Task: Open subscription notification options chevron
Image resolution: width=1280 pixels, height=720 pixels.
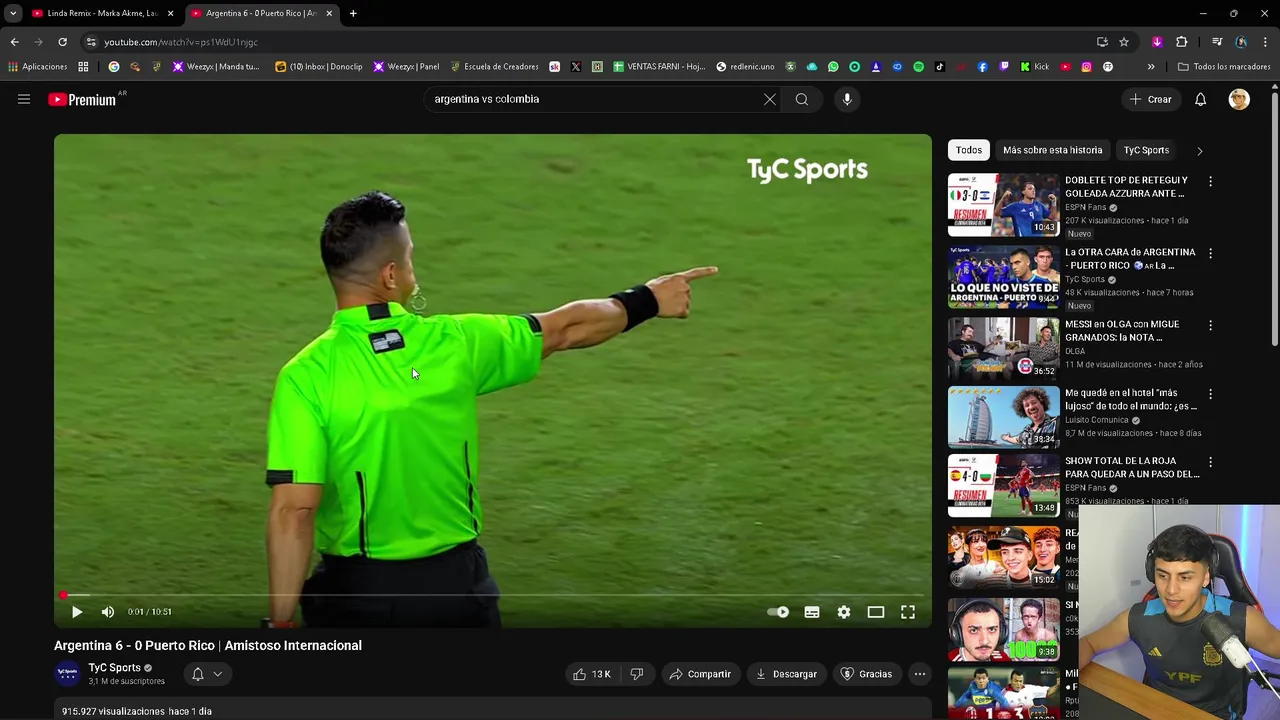Action: coord(217,674)
